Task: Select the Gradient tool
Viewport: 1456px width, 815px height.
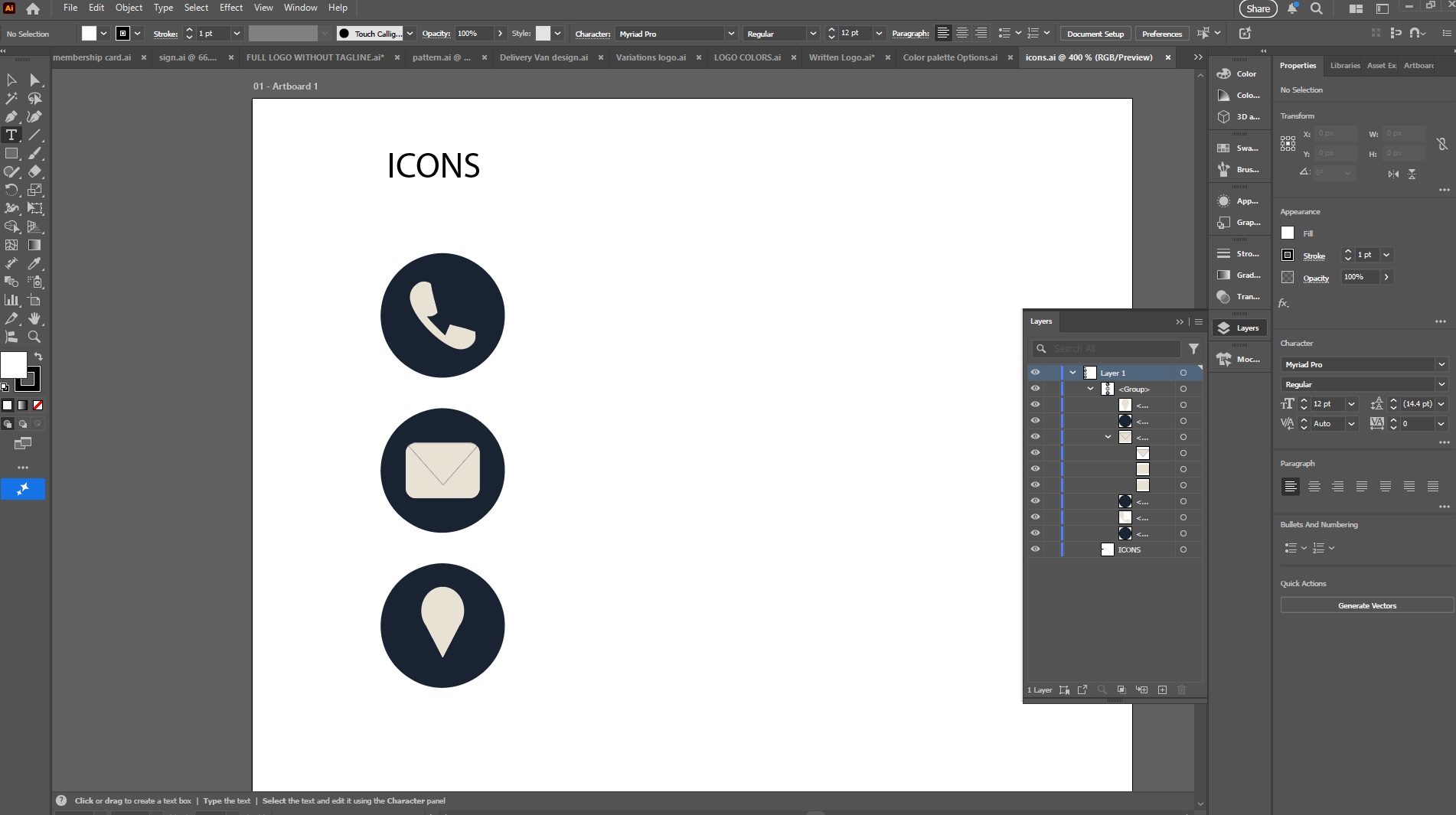Action: coord(34,245)
